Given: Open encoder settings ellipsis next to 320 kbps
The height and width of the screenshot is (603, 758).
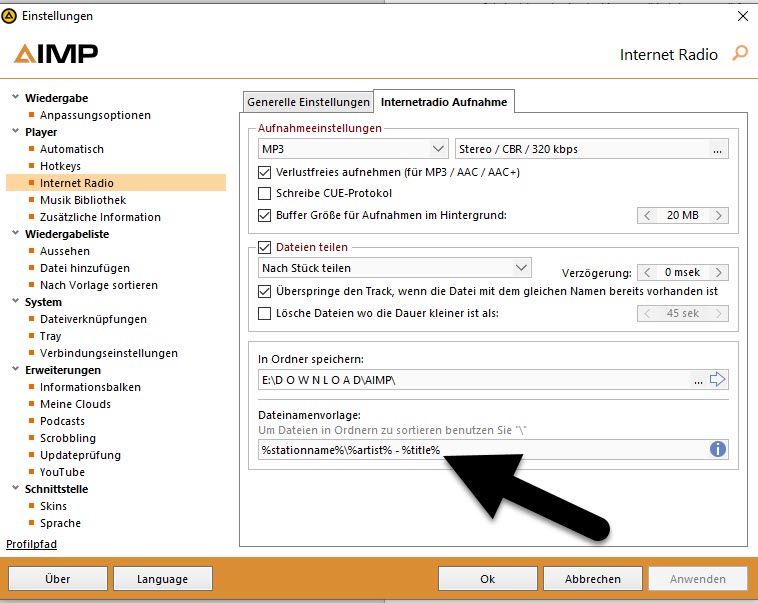Looking at the screenshot, I should click(717, 149).
